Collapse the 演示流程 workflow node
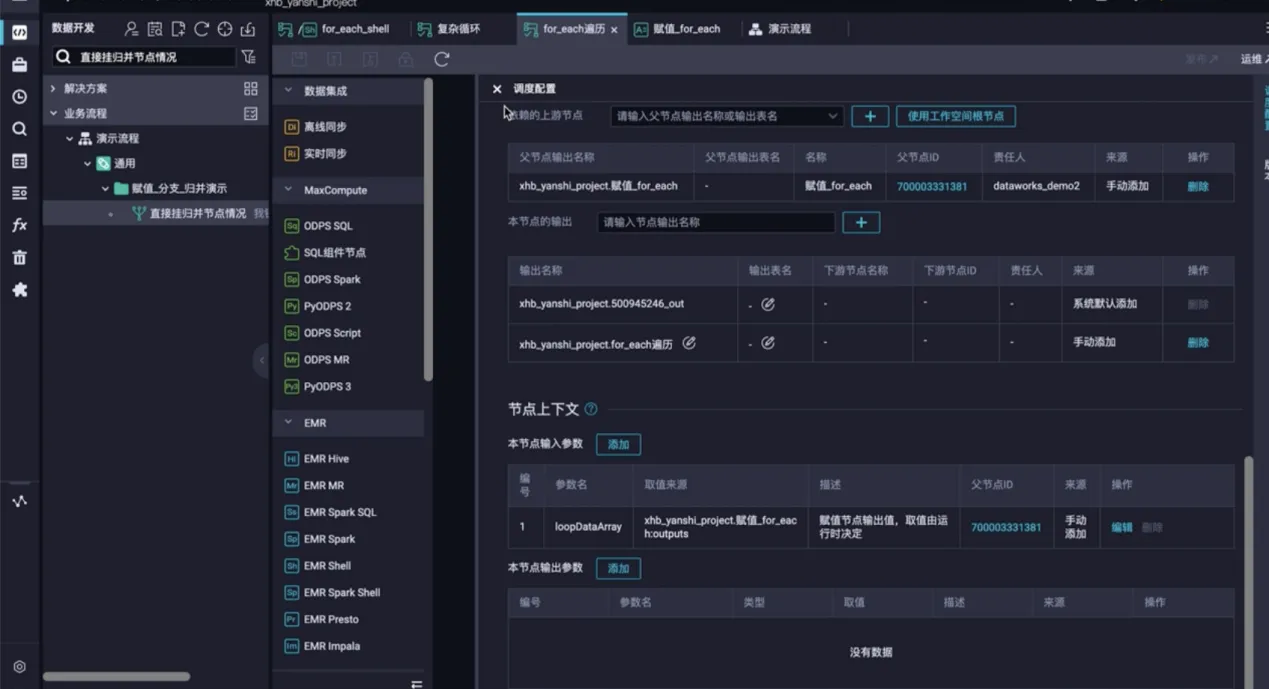1269x689 pixels. point(70,139)
